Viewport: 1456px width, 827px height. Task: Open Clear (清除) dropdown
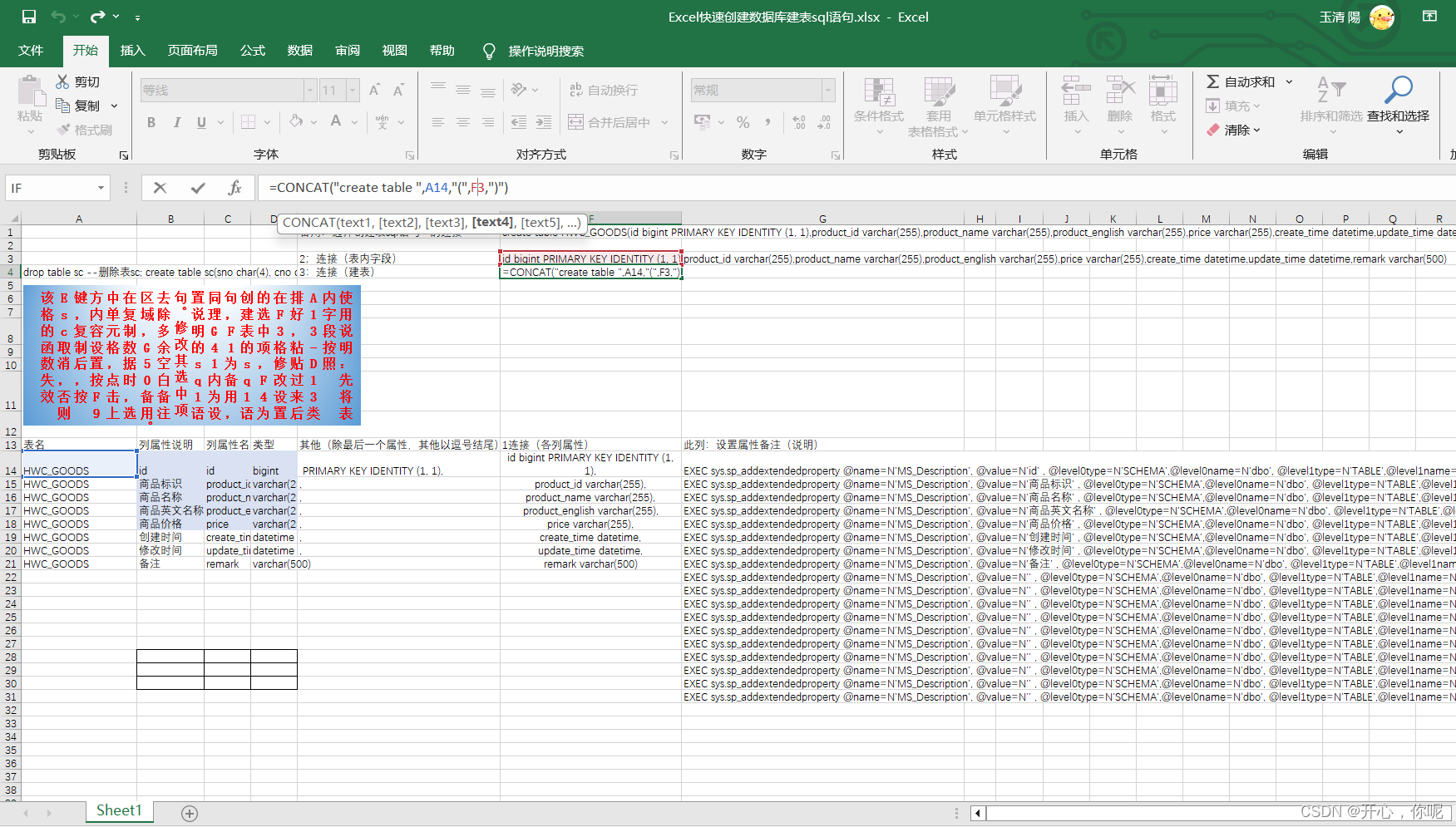pyautogui.click(x=1234, y=130)
